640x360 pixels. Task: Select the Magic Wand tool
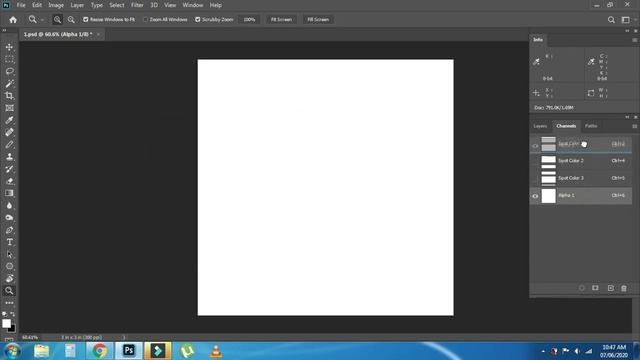pyautogui.click(x=9, y=84)
